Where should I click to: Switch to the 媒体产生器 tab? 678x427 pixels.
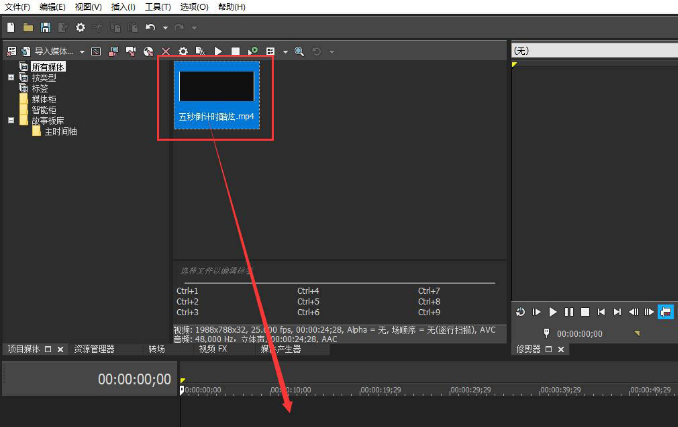click(x=280, y=349)
